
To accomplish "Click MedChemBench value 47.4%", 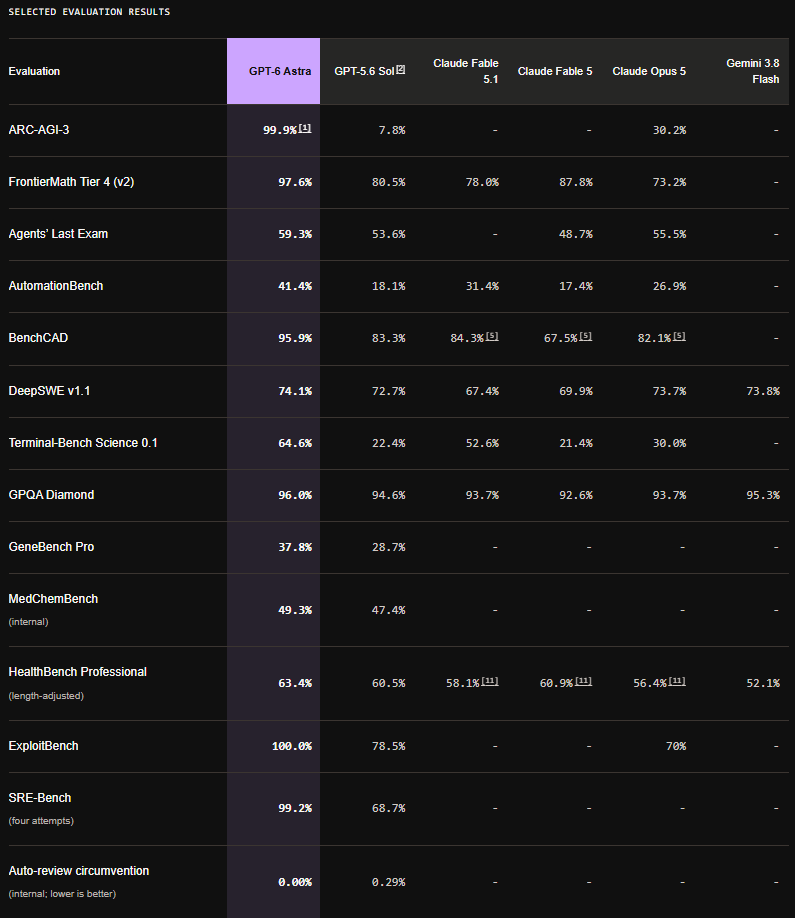I will (388, 610).
